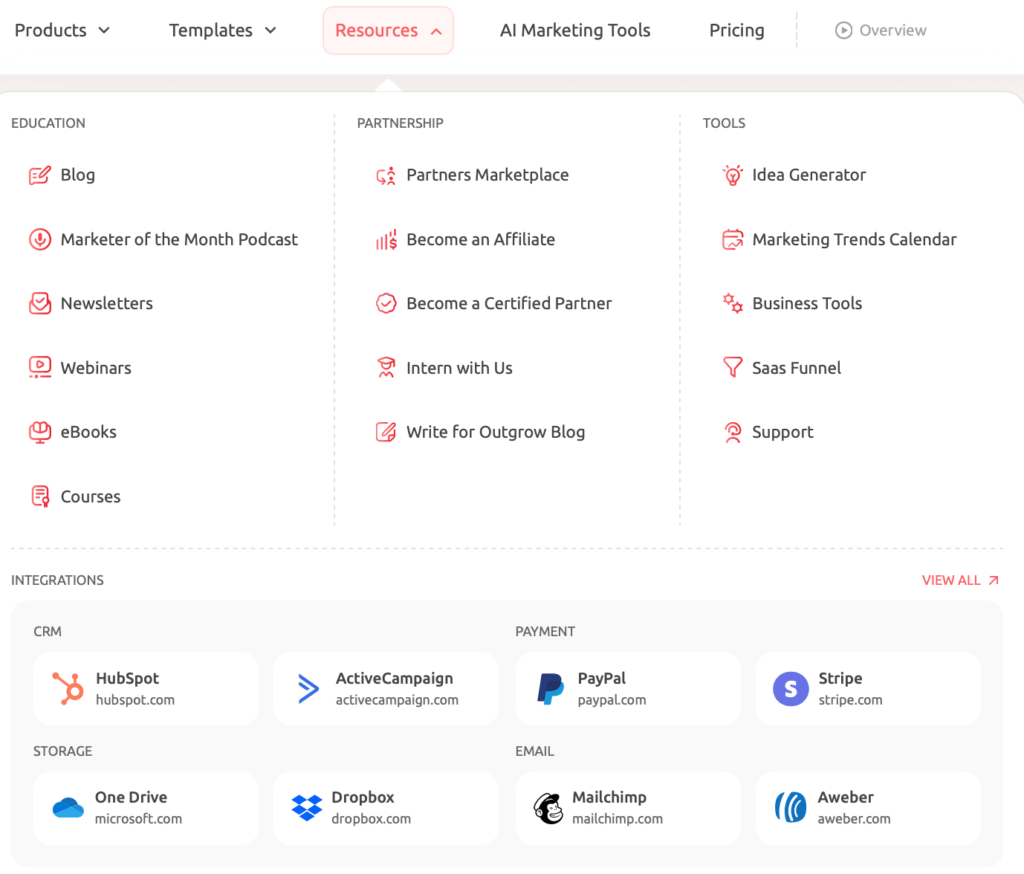Click the PayPal logo
This screenshot has width=1024, height=874.
[x=550, y=688]
